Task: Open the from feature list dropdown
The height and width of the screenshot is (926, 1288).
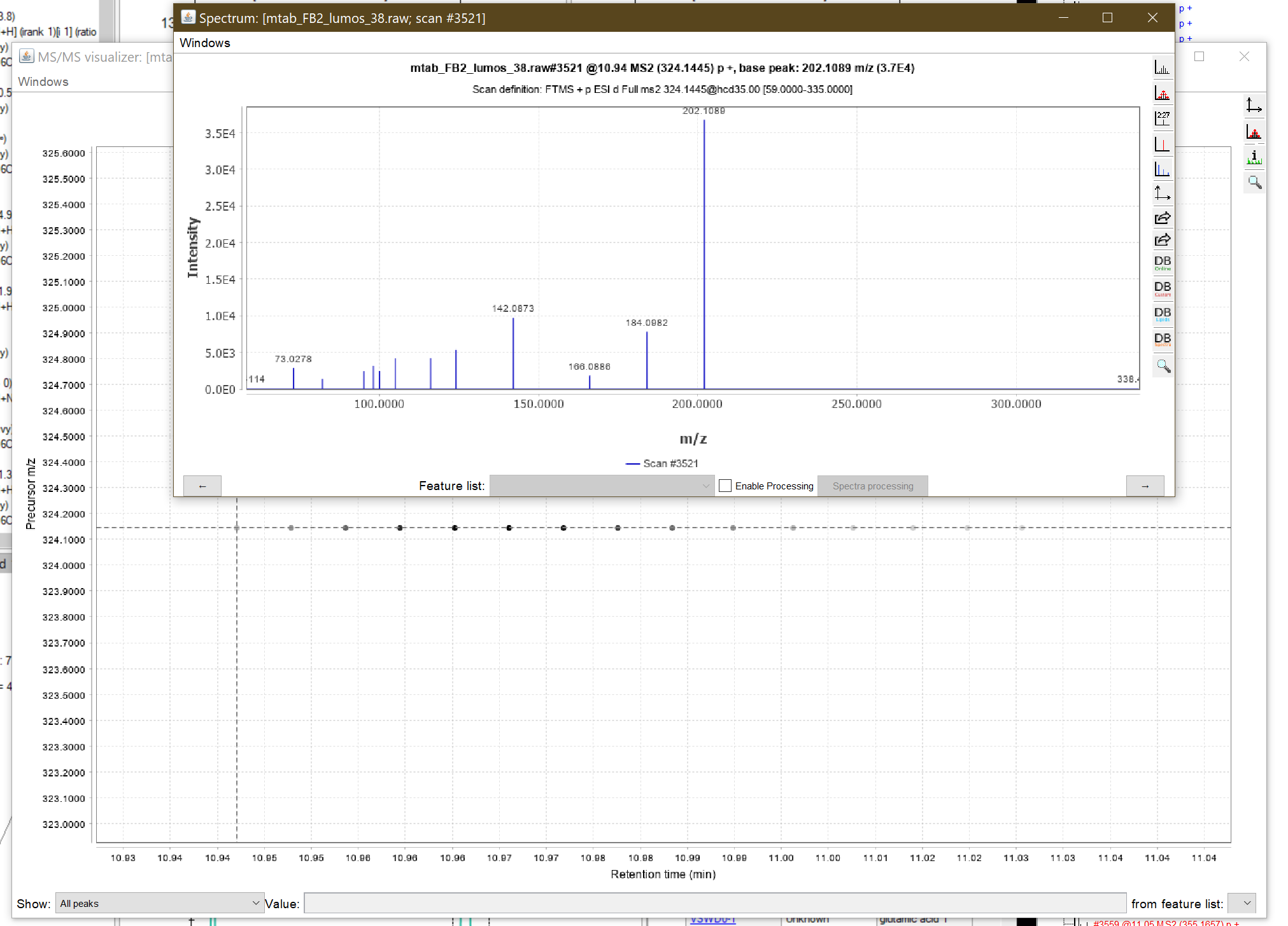Action: tap(1241, 903)
